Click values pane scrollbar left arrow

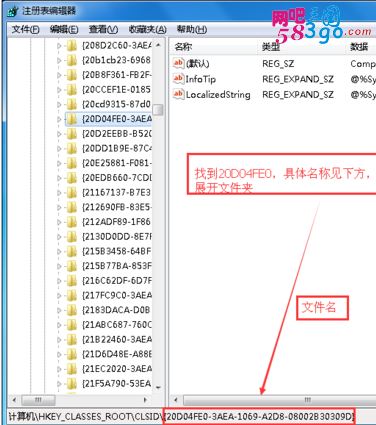176,400
